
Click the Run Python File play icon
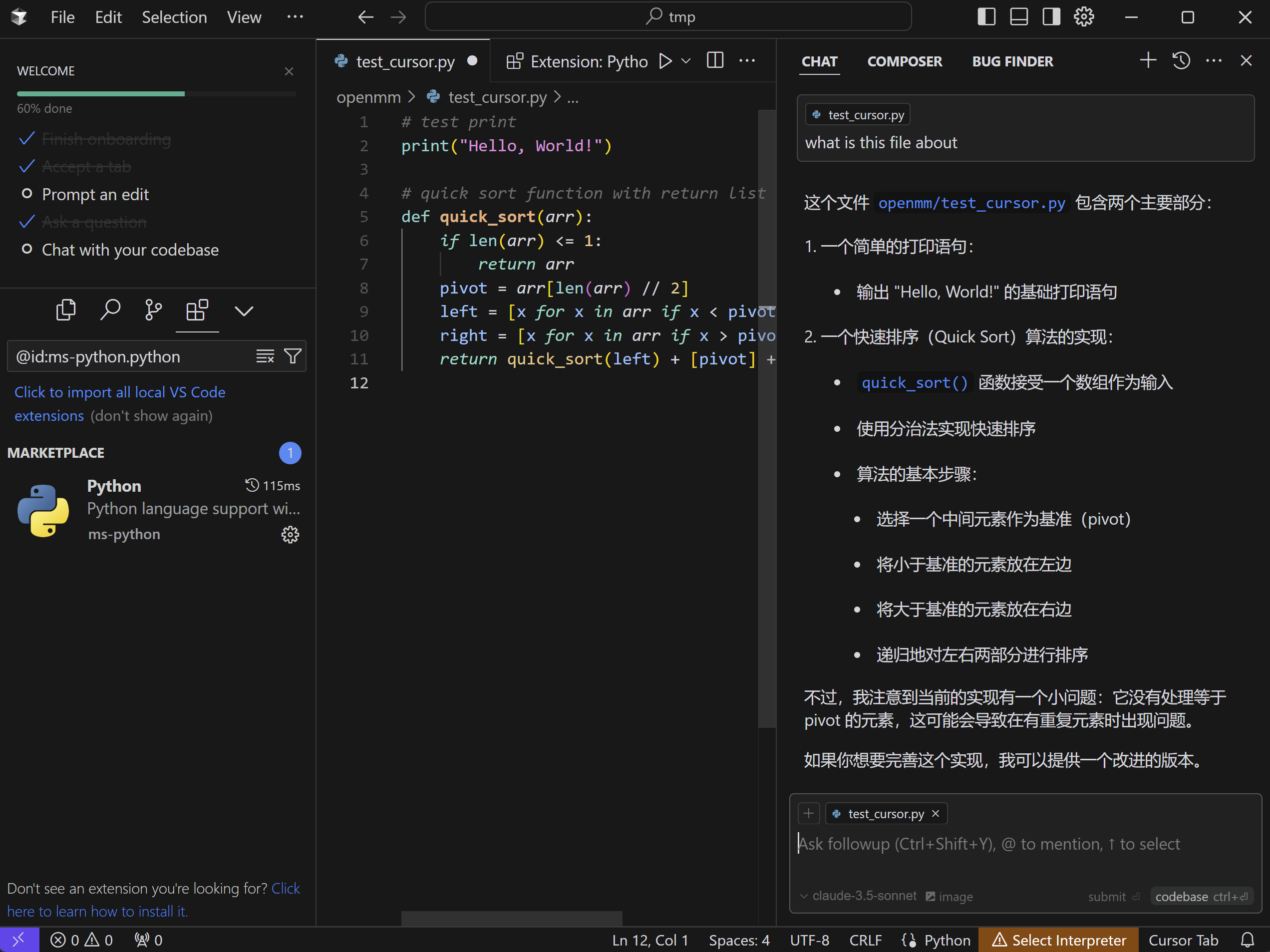[665, 61]
